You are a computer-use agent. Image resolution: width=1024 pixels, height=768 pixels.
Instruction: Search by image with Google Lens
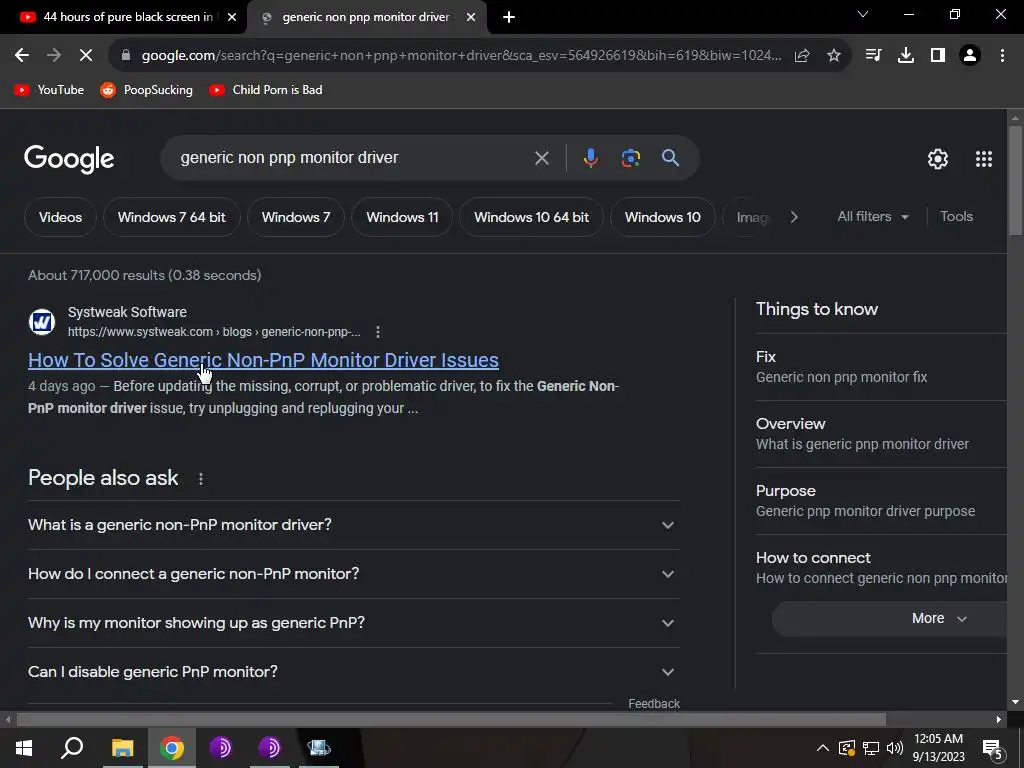pos(631,158)
